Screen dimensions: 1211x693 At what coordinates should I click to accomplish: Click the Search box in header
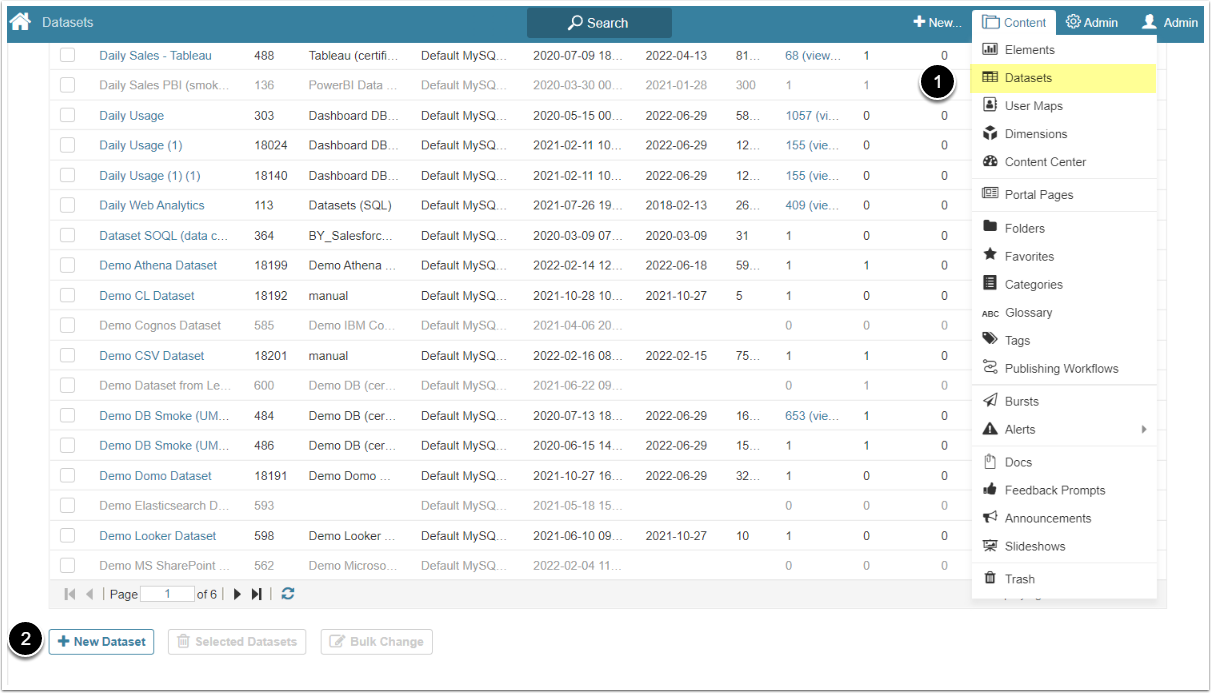pyautogui.click(x=599, y=23)
